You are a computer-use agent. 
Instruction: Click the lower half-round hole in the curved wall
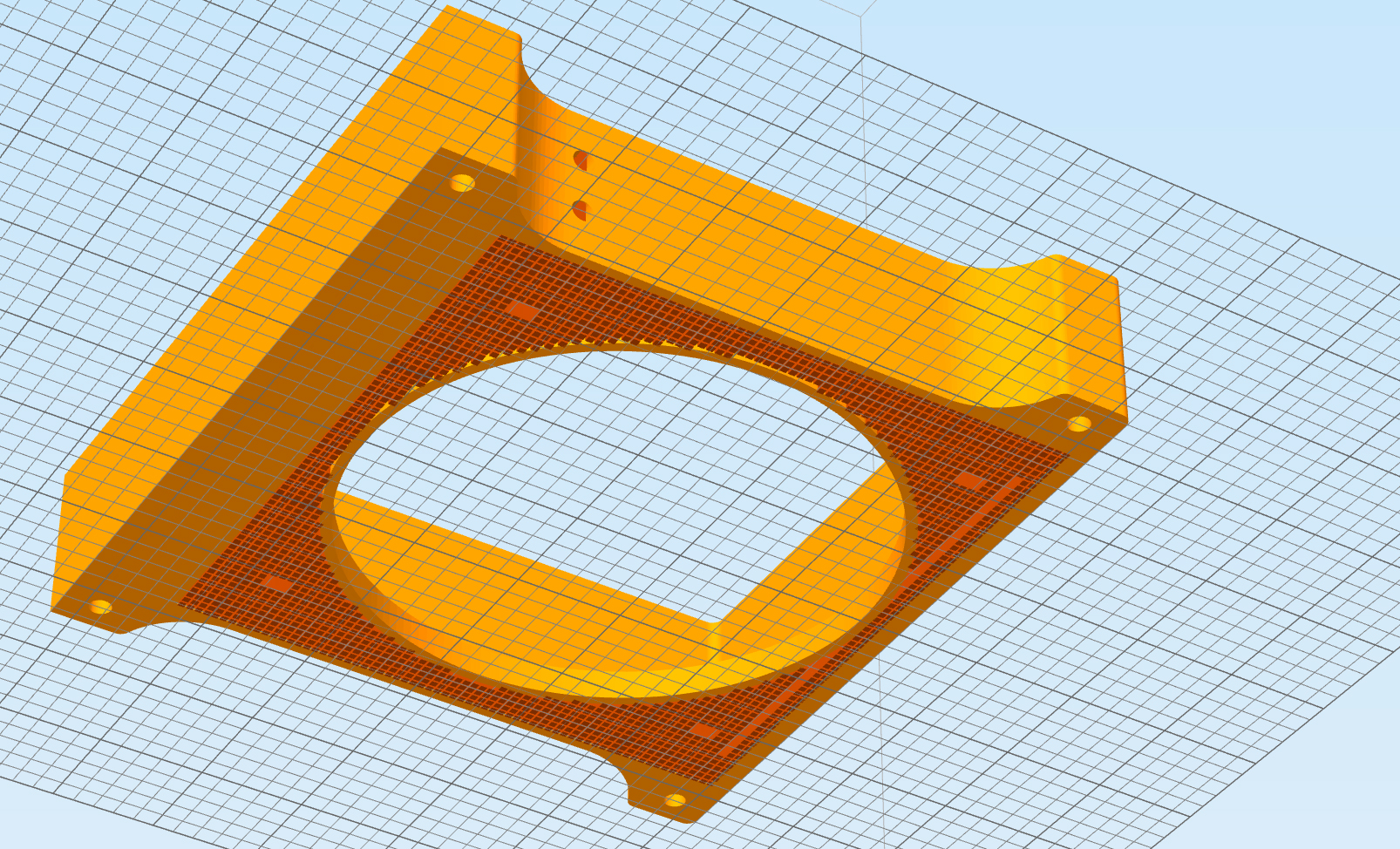click(580, 210)
